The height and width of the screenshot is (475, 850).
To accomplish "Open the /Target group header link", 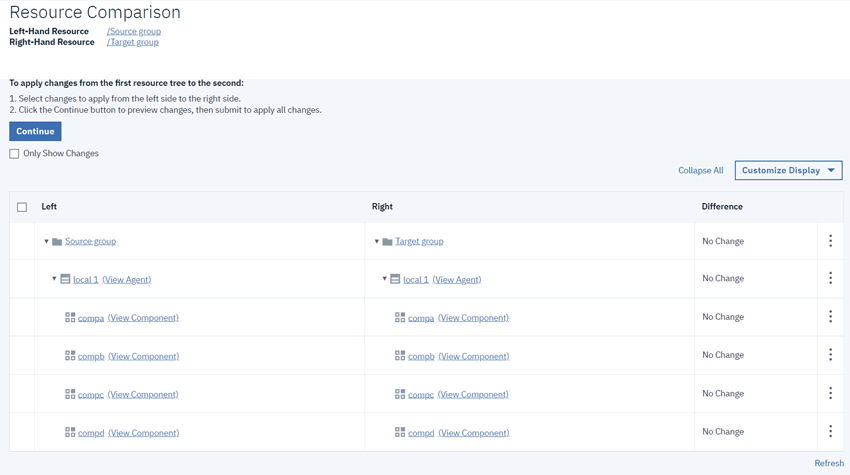I will (x=133, y=42).
